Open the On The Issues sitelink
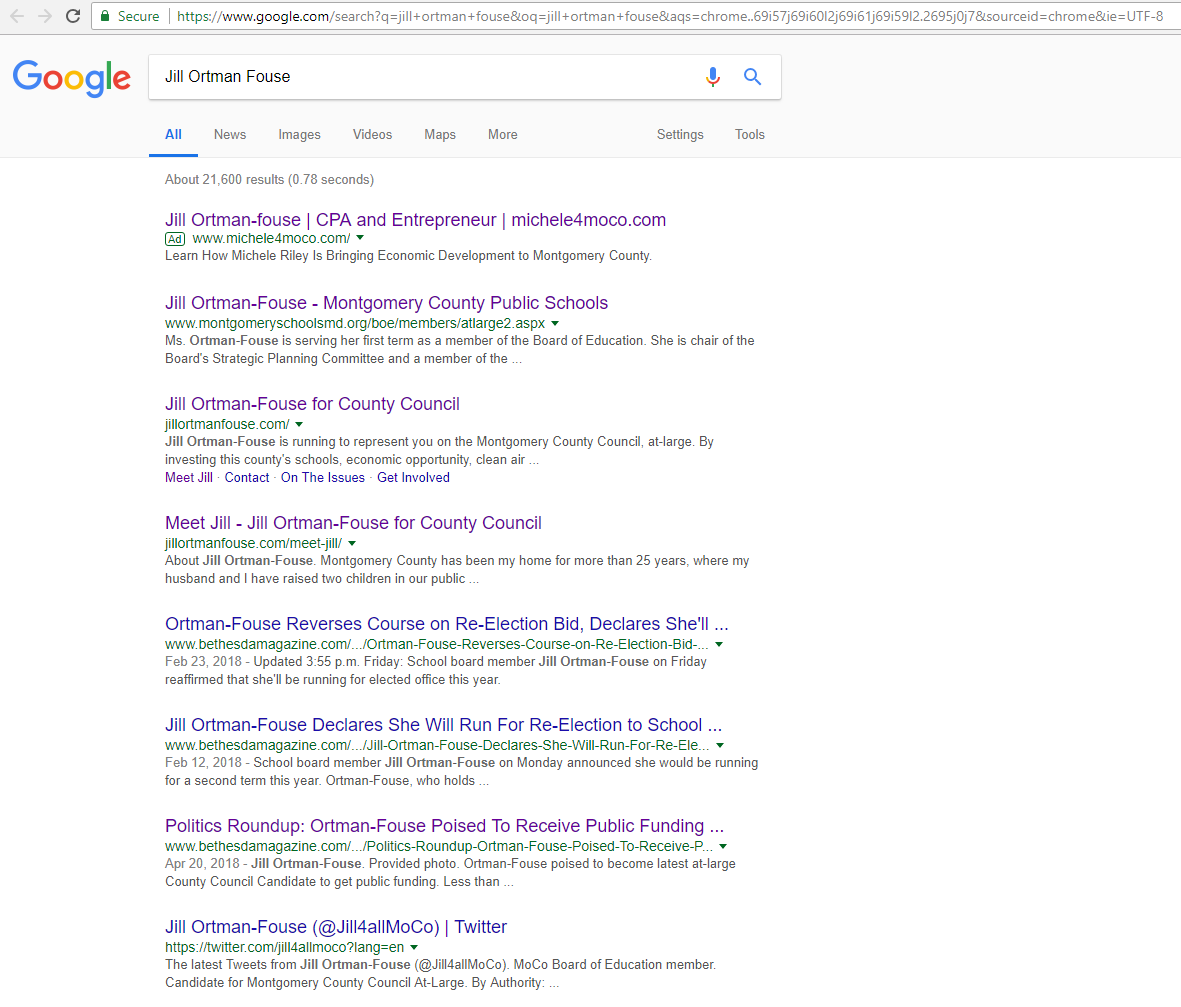 [322, 478]
